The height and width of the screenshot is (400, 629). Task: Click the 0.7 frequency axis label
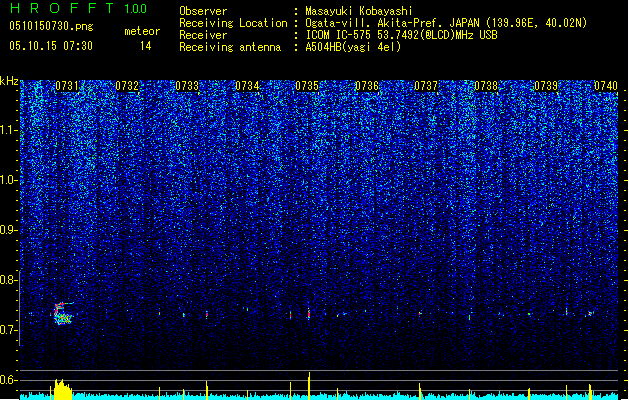(x=9, y=330)
